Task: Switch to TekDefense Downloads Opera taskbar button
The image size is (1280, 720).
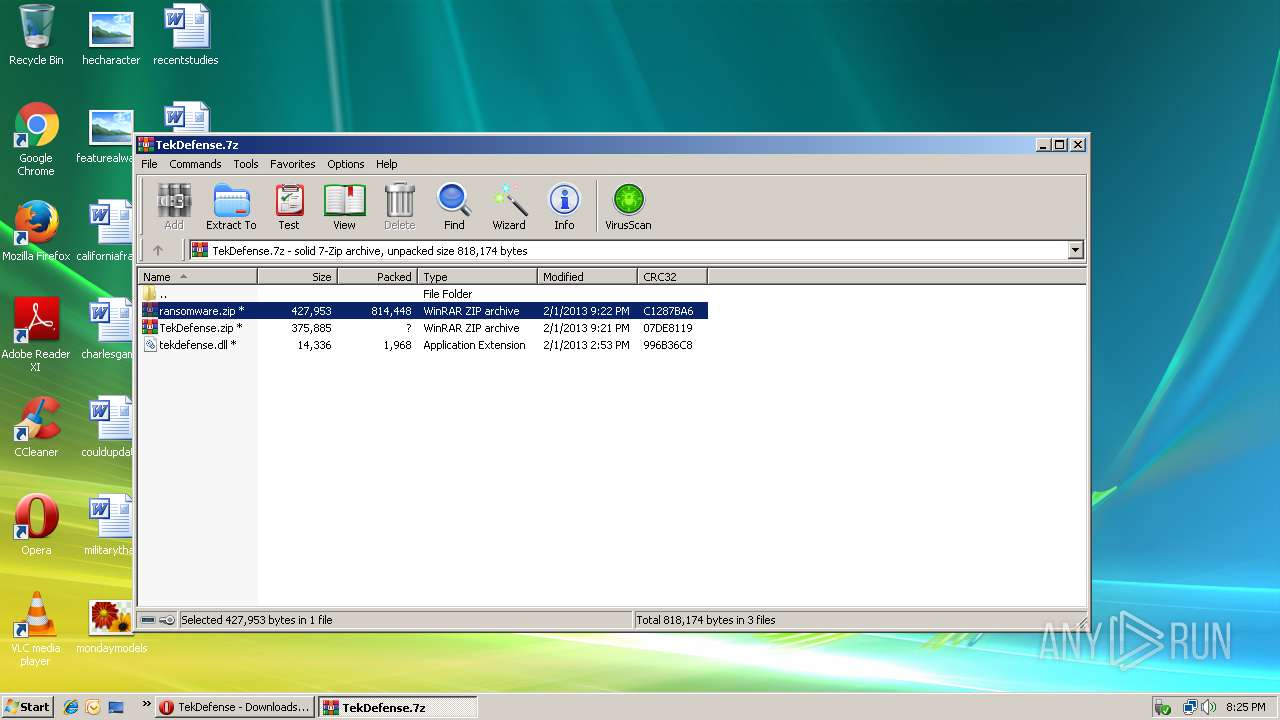Action: [235, 707]
